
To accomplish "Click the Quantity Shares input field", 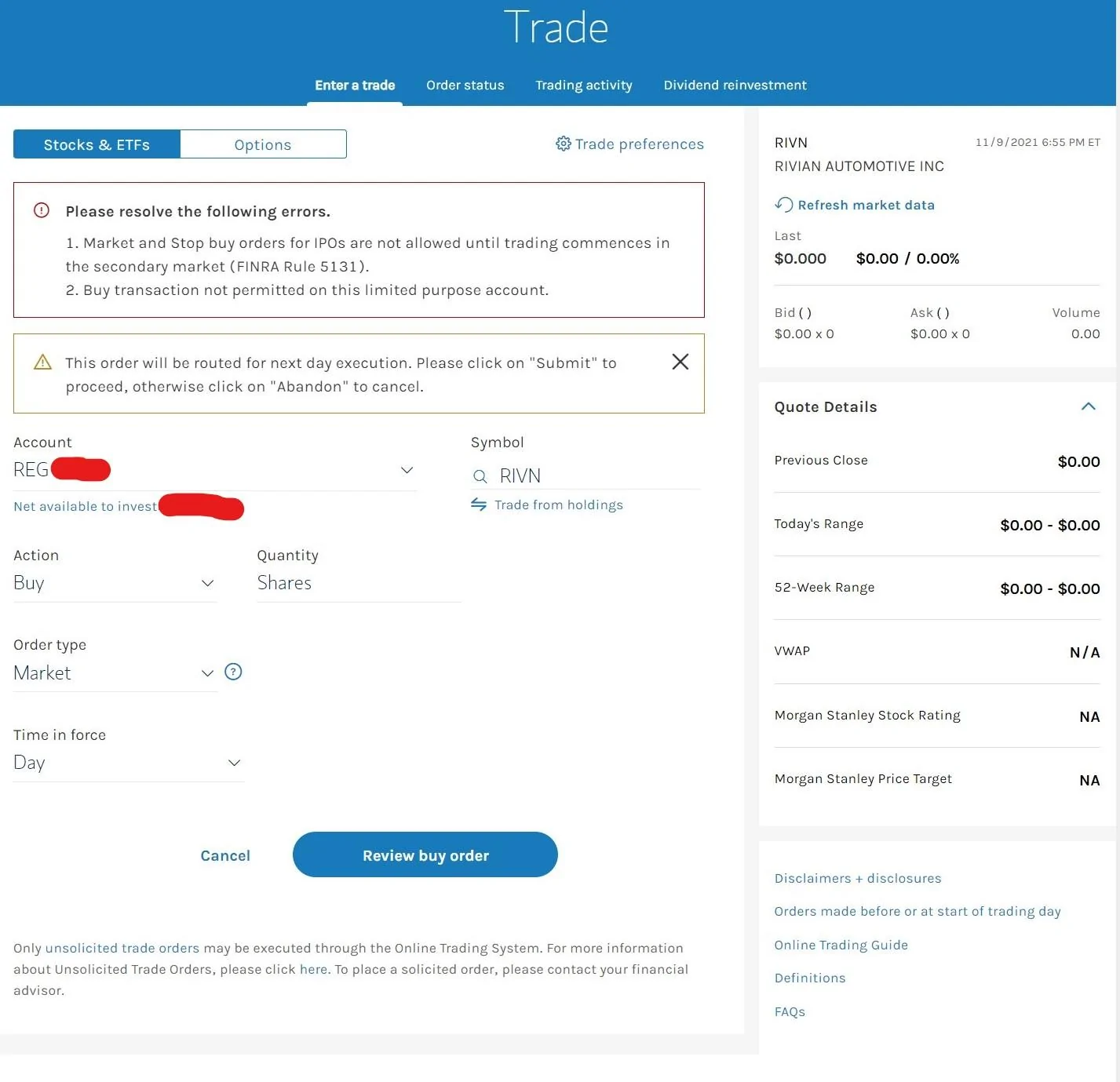I will tap(359, 583).
